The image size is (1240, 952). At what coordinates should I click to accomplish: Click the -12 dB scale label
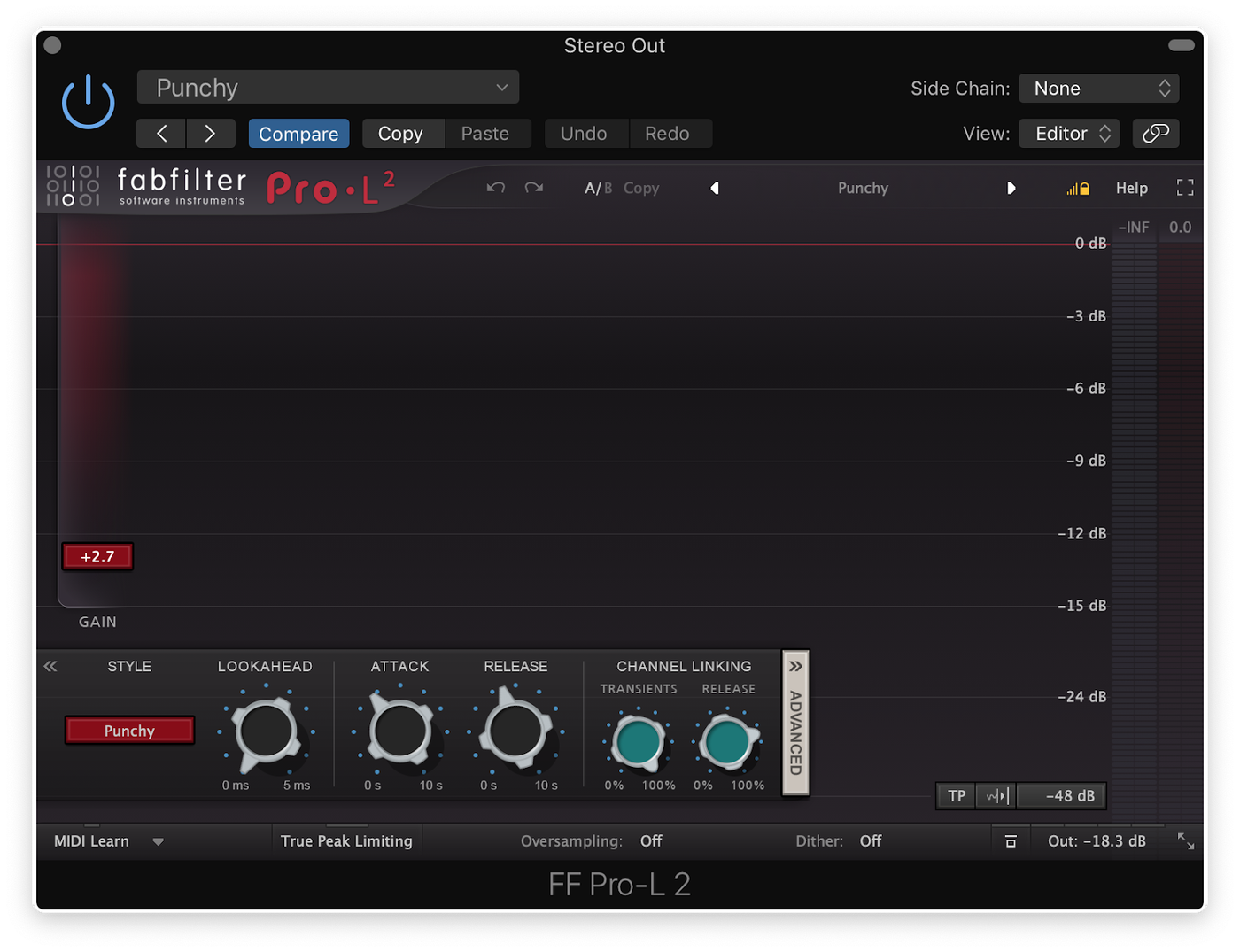click(x=1081, y=534)
